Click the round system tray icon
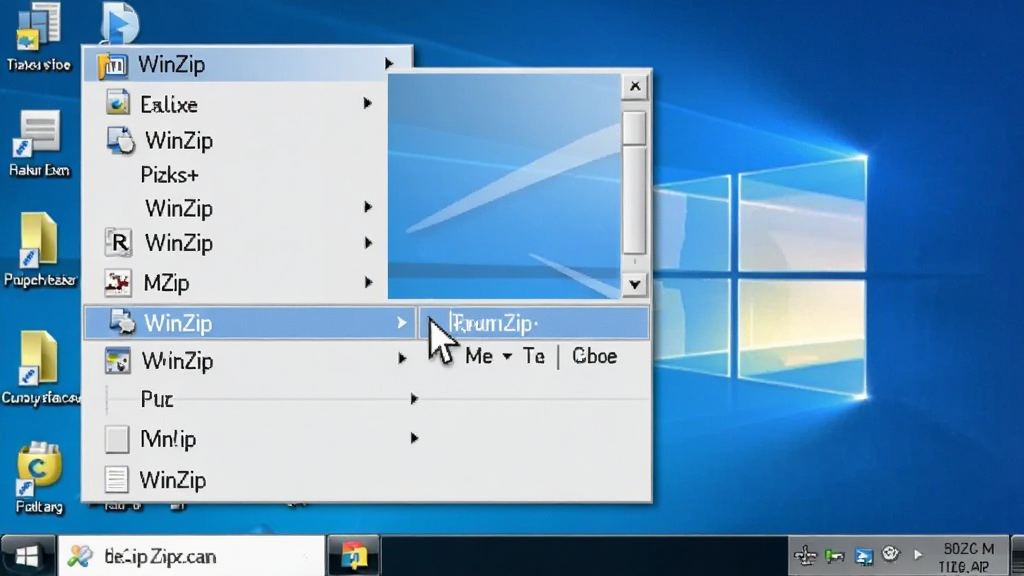The image size is (1024, 576). [891, 554]
